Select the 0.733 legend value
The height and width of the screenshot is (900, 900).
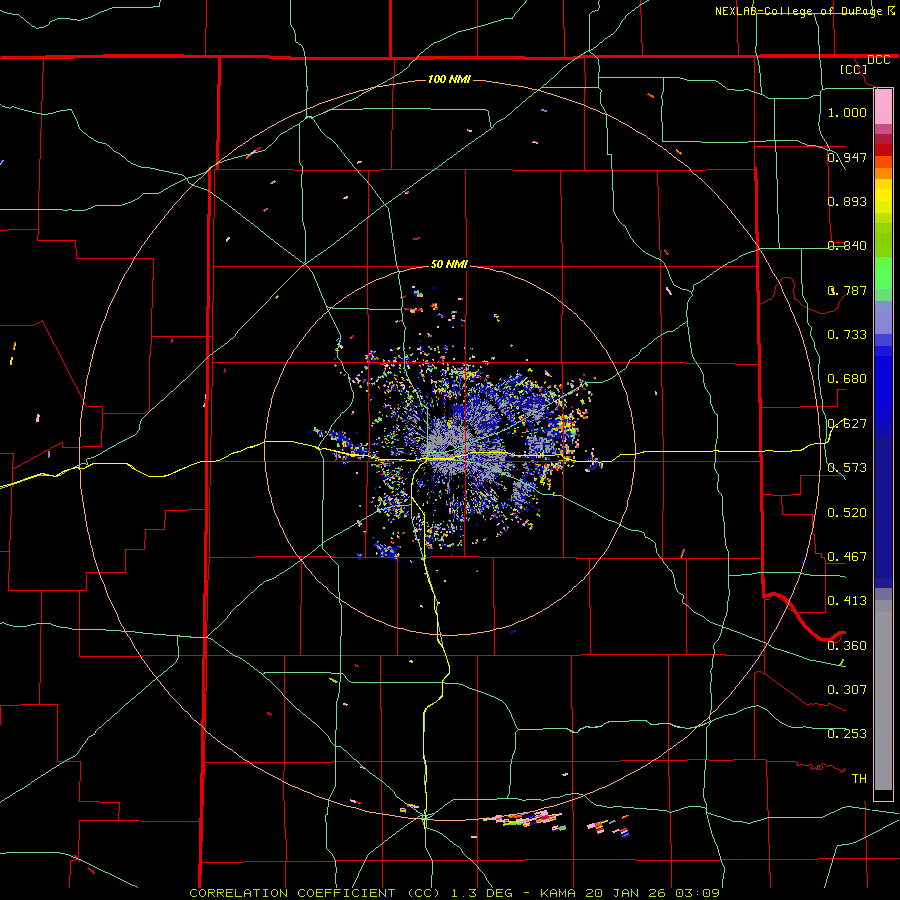pyautogui.click(x=847, y=334)
